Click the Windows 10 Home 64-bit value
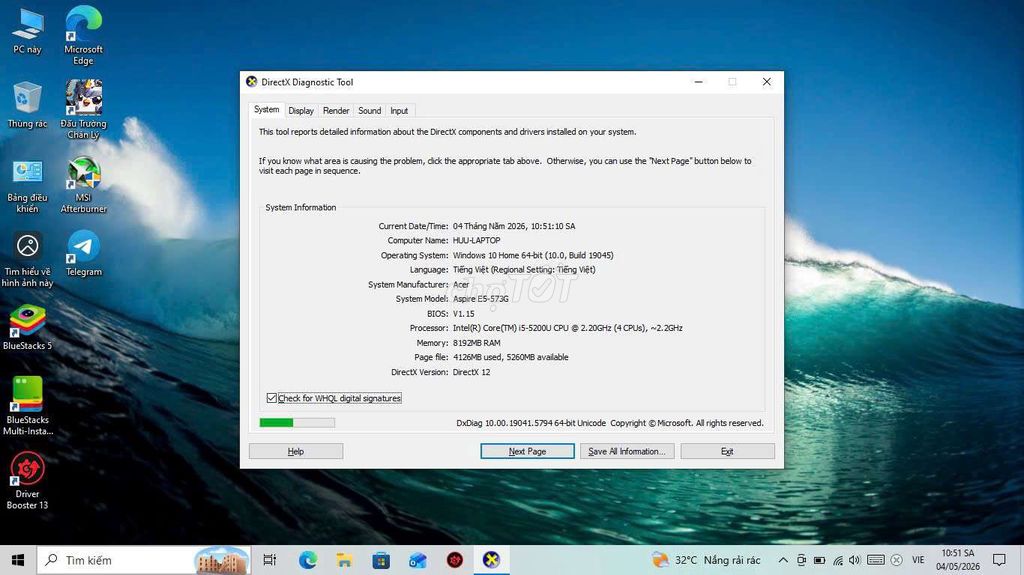Viewport: 1024px width, 575px height. tap(533, 255)
